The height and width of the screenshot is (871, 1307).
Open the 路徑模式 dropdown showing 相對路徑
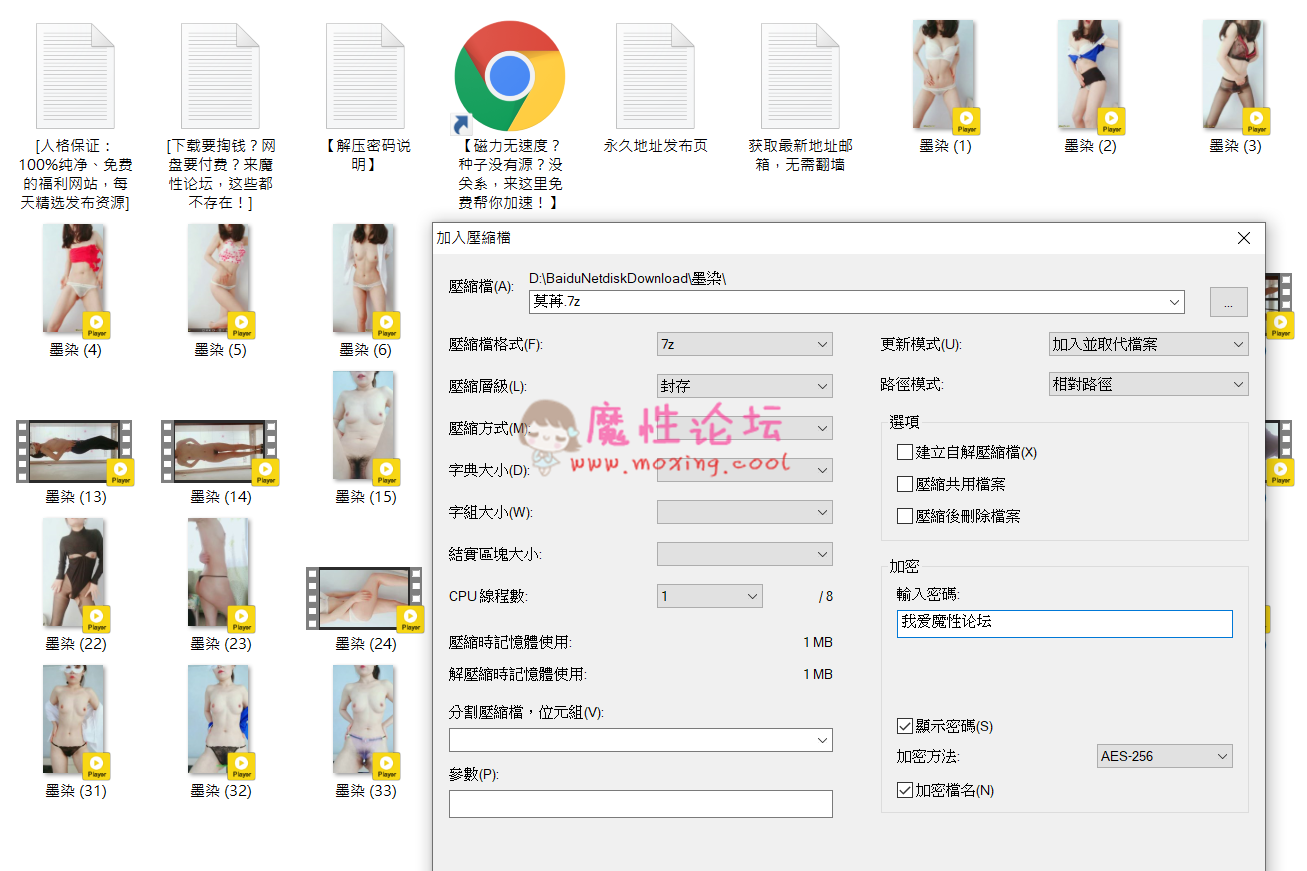tap(1149, 384)
